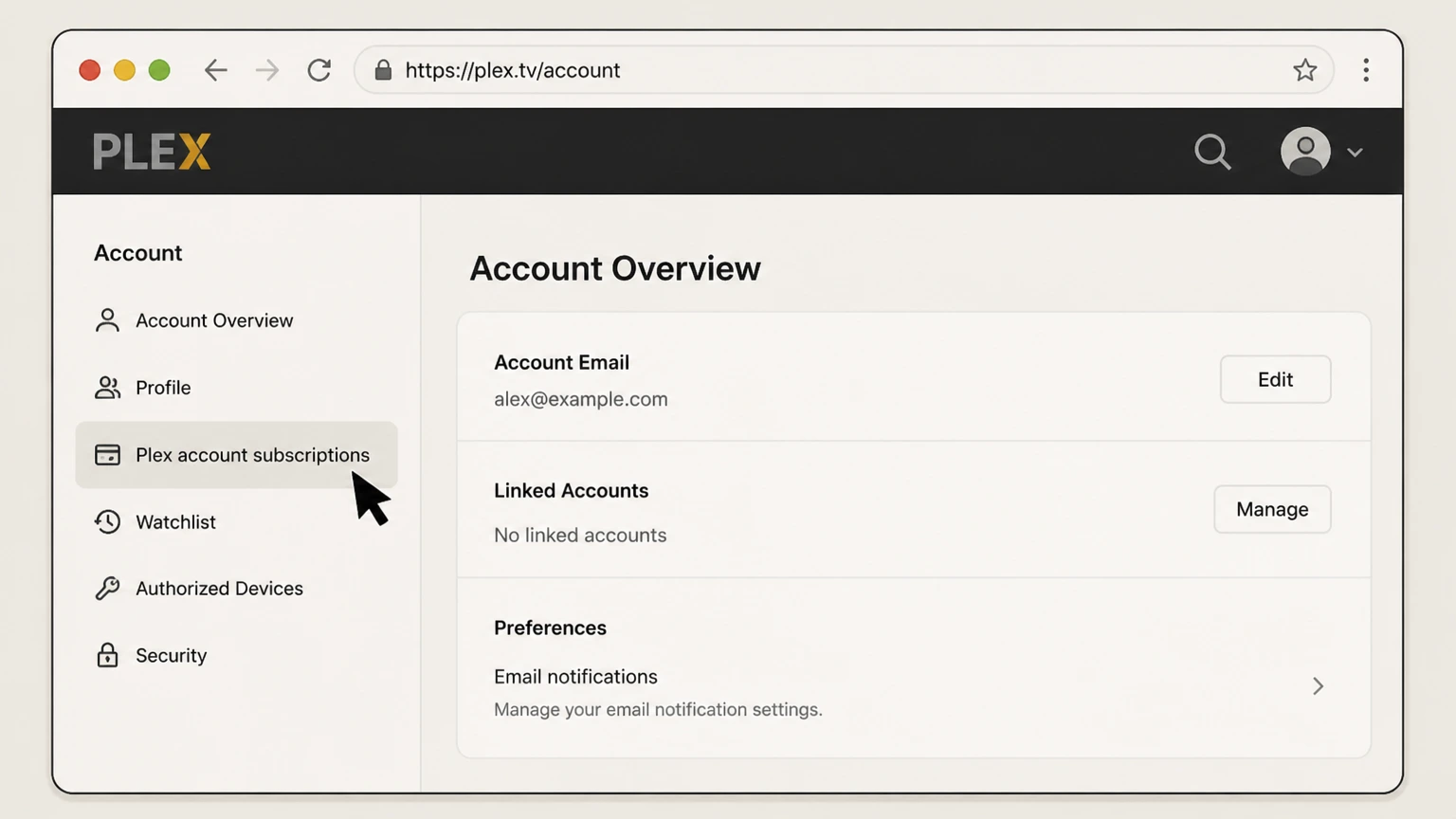The height and width of the screenshot is (819, 1456).
Task: Click the clock icon beside Watchlist
Action: tap(107, 521)
